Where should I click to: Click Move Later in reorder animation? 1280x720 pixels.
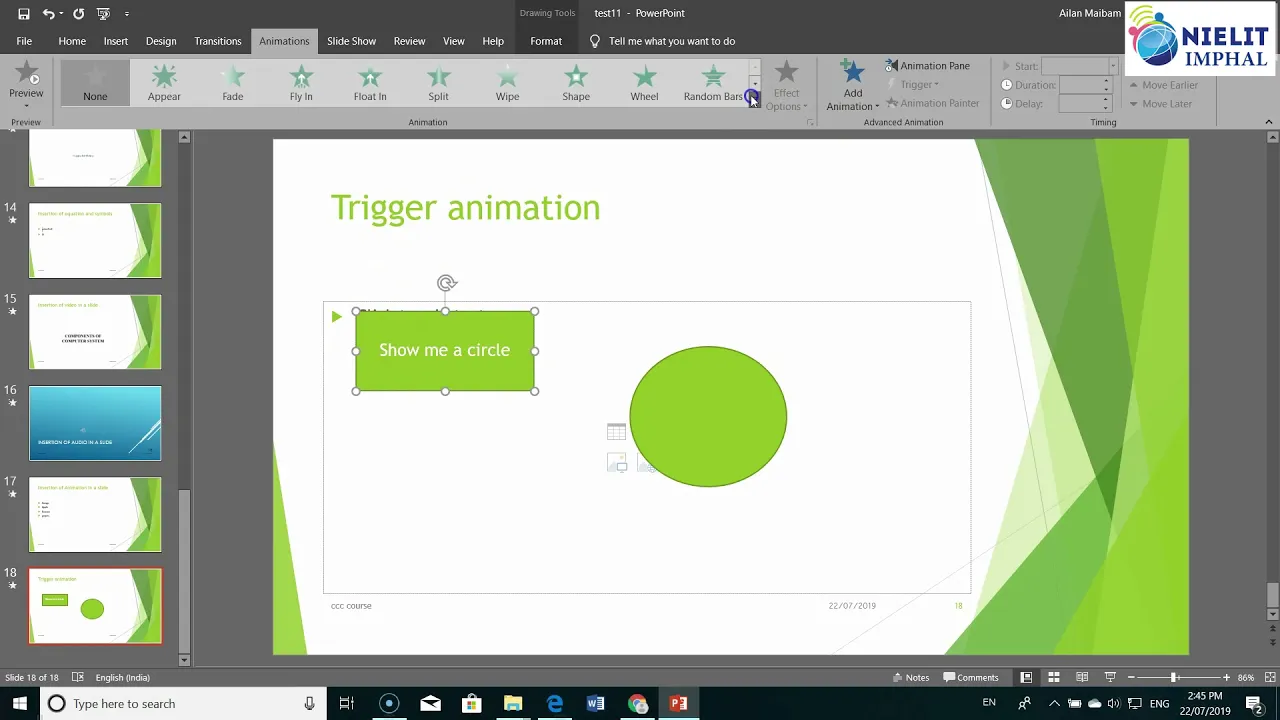point(1160,104)
